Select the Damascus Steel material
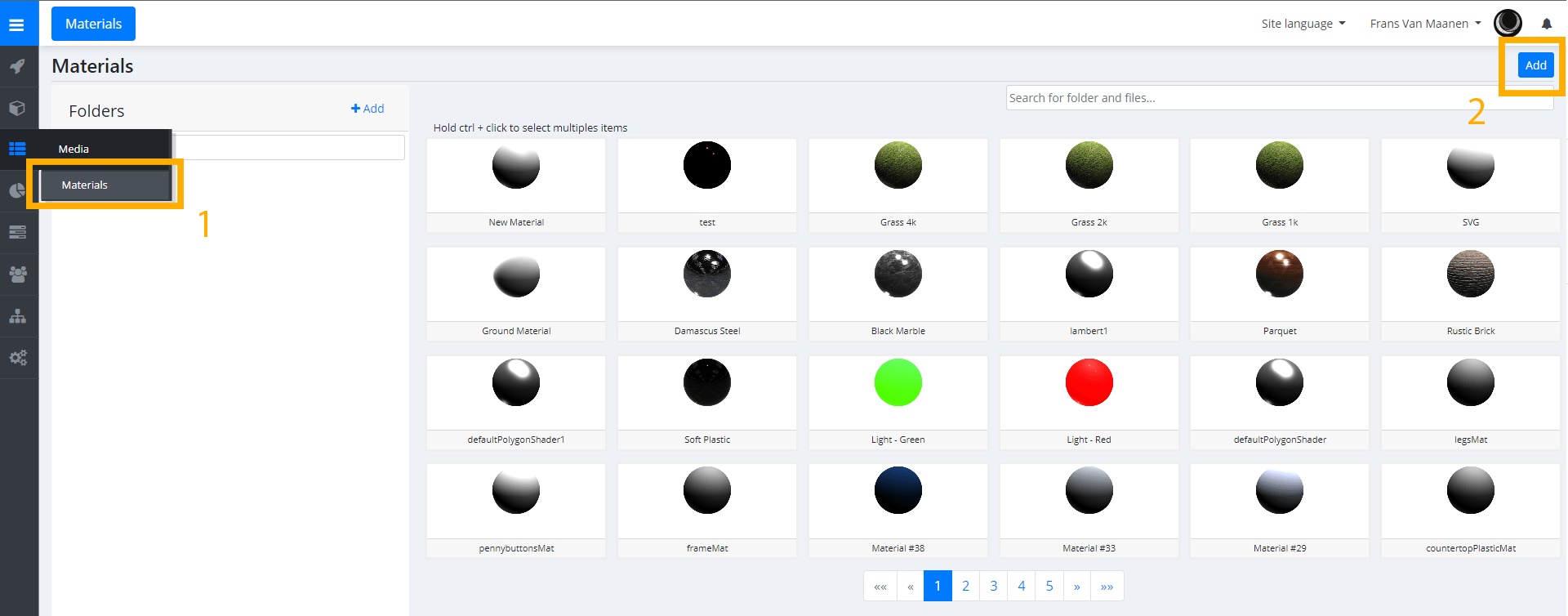Image resolution: width=1568 pixels, height=616 pixels. tap(707, 294)
